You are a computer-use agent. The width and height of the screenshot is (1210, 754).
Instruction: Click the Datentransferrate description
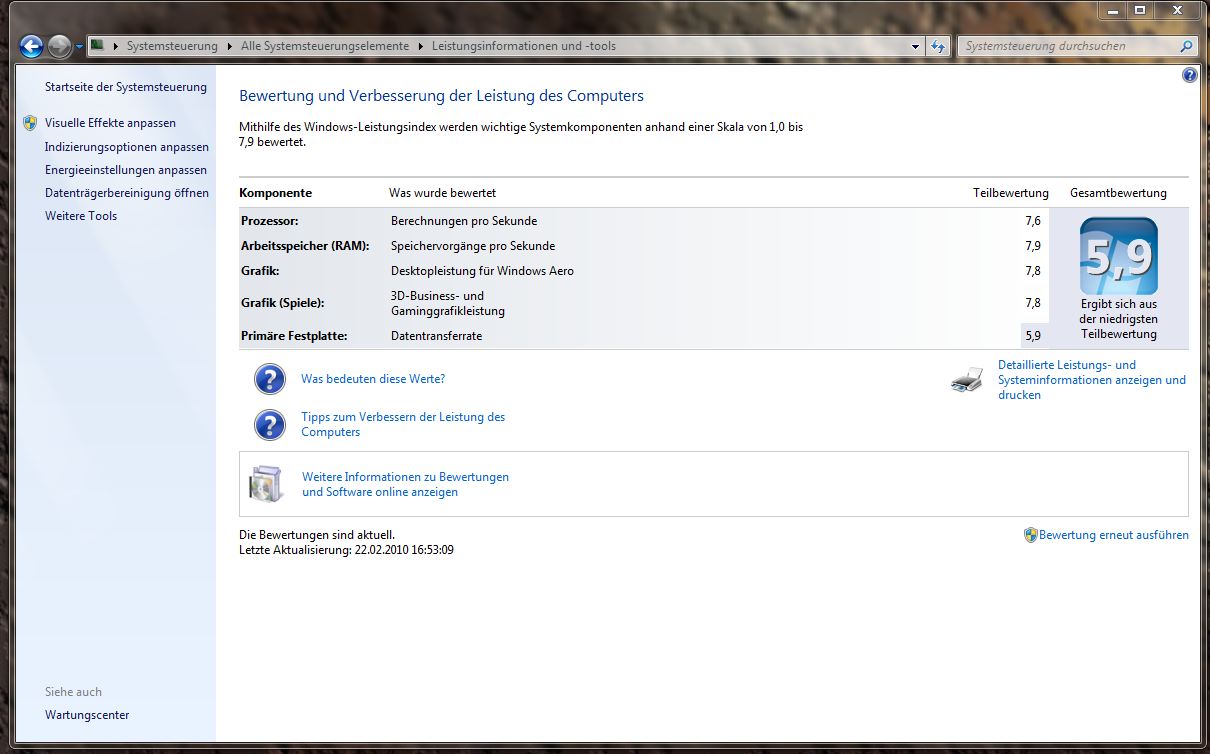click(436, 336)
